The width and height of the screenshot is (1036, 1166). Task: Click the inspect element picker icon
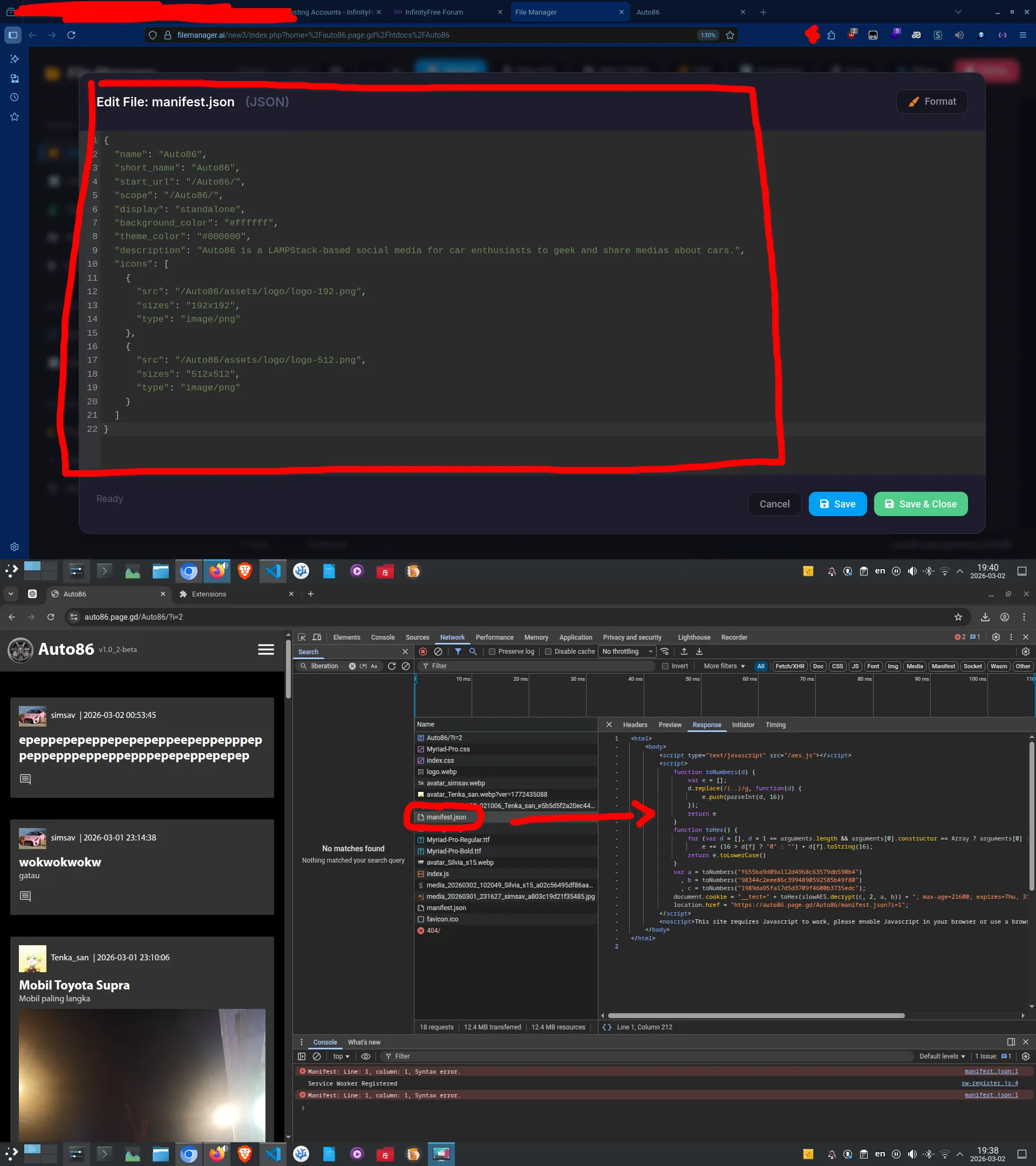(302, 637)
